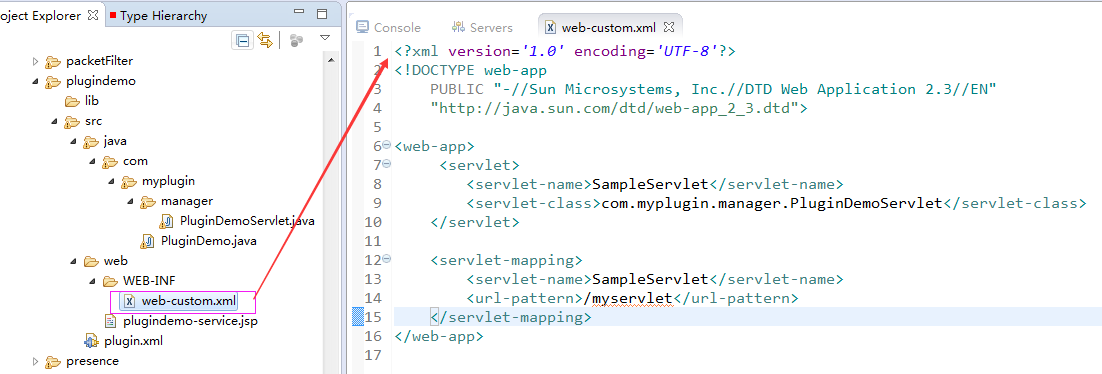Switch to the Servers tab
This screenshot has height=374, width=1102.
tap(483, 27)
